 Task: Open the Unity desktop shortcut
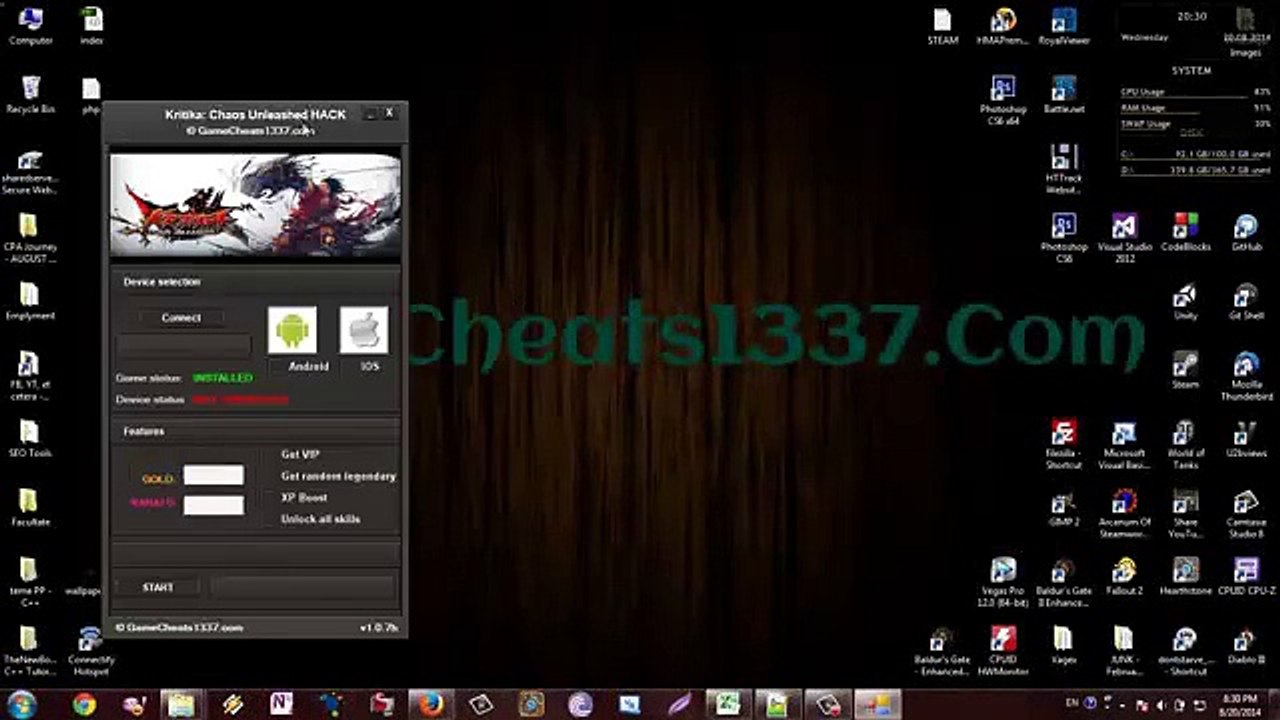[1185, 301]
